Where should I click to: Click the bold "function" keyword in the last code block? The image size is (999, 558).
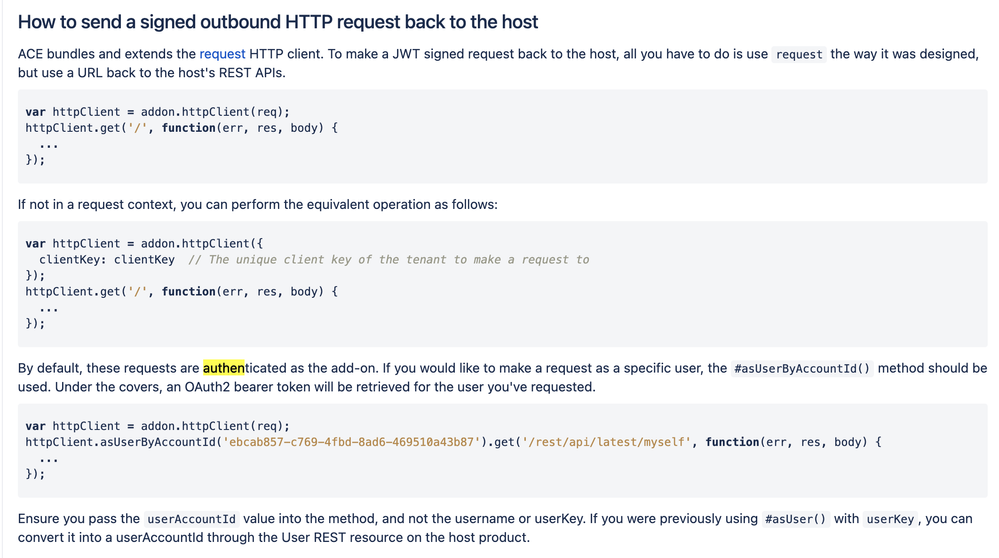(732, 442)
